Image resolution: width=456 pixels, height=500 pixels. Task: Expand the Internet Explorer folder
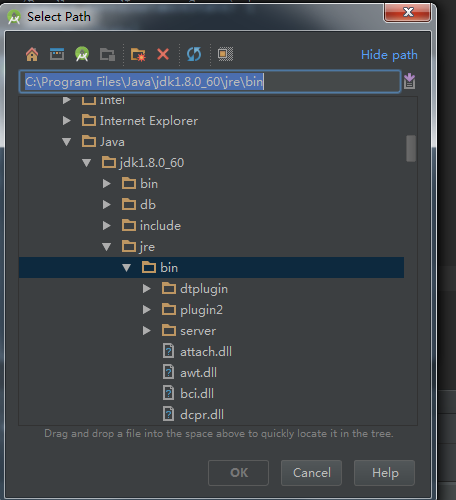point(67,121)
